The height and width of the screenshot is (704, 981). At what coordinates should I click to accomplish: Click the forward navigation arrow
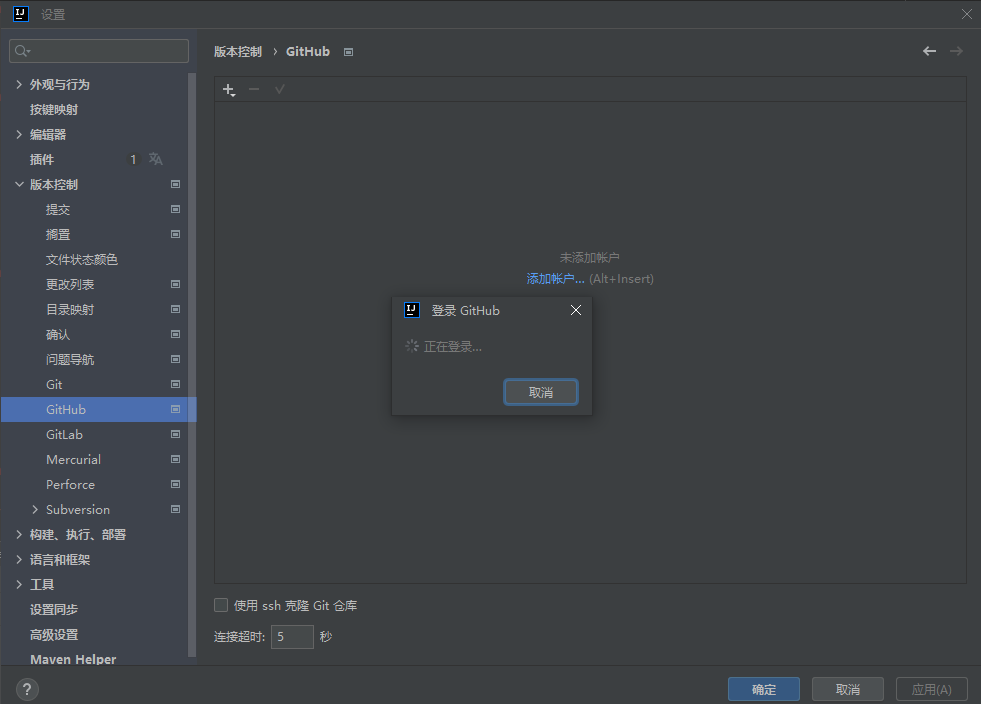[956, 51]
